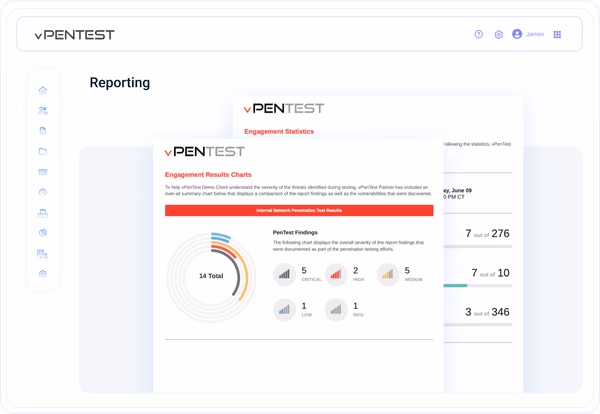600x414 pixels.
Task: Click the 3 out of 346 value
Action: (487, 312)
